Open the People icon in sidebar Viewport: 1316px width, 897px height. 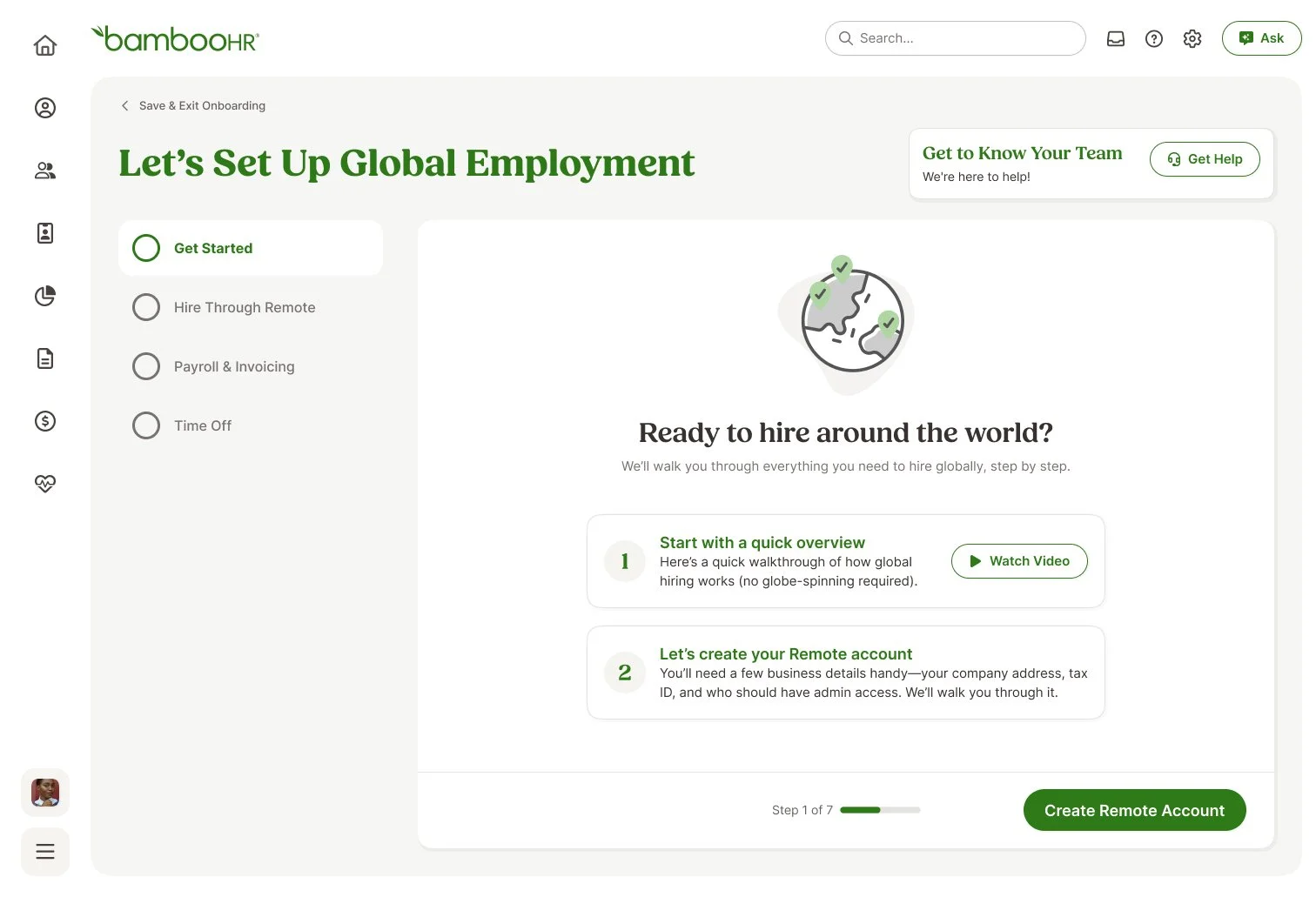45,171
